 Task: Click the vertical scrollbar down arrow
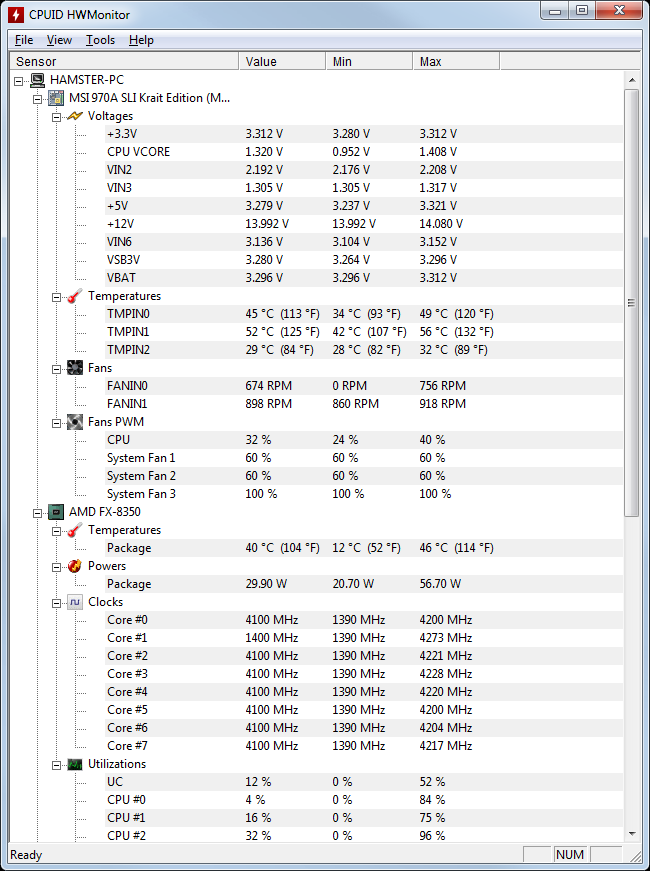631,834
